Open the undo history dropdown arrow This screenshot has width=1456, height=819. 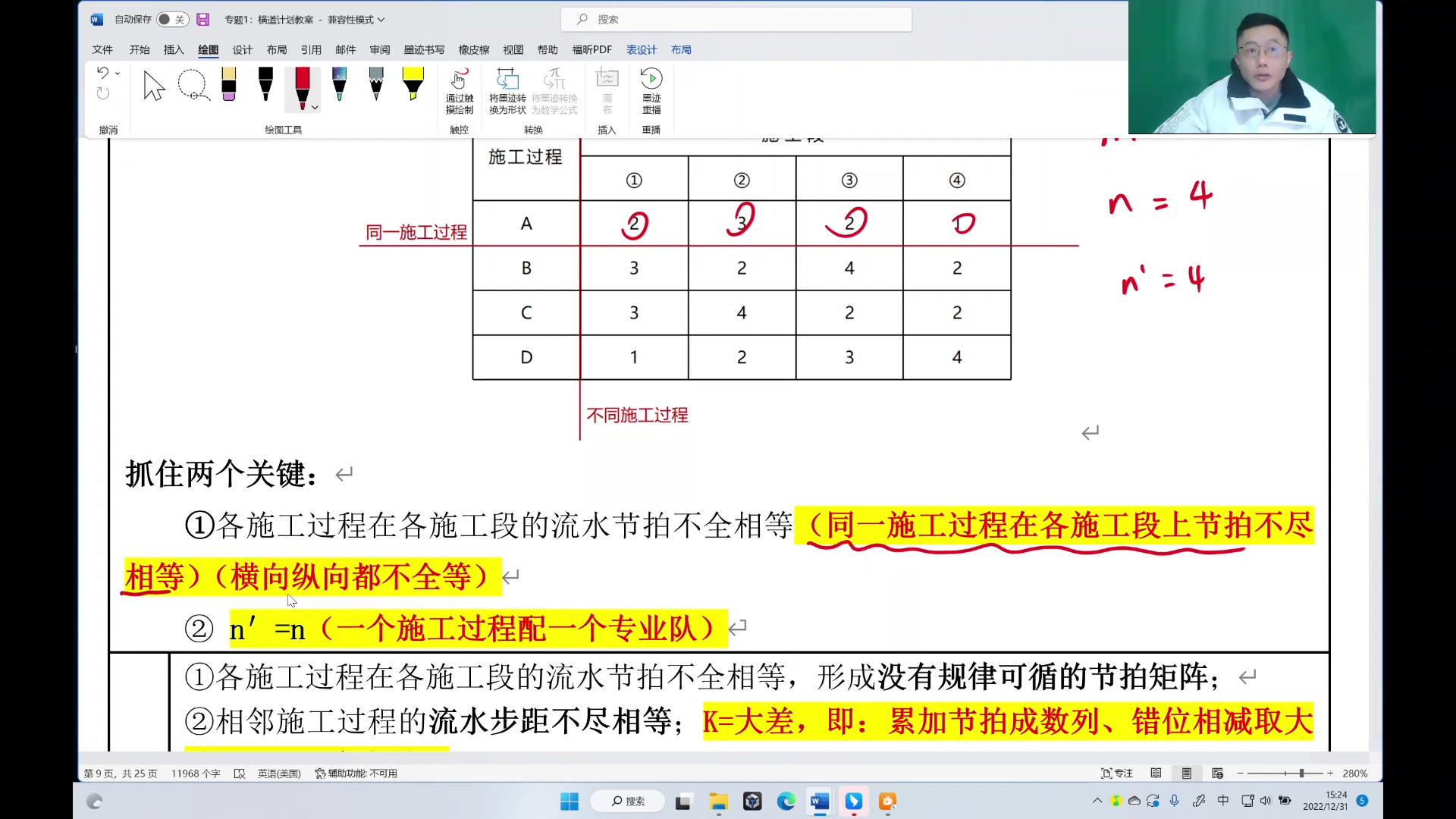tap(118, 72)
